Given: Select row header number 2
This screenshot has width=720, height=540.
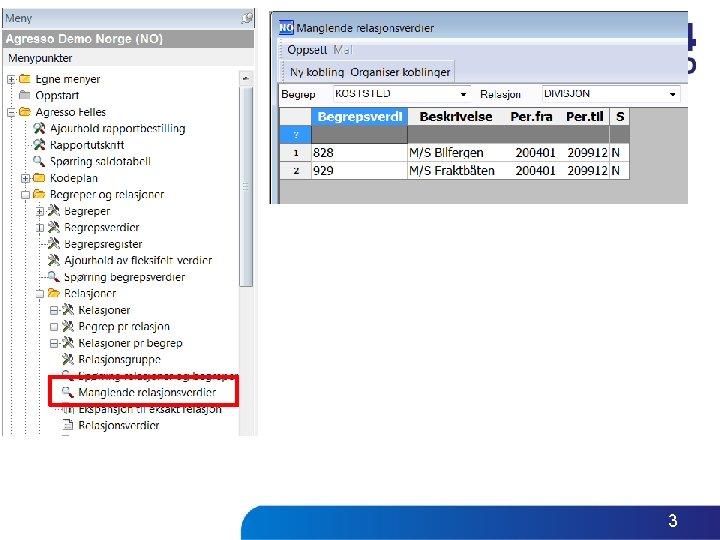Looking at the screenshot, I should click(296, 171).
